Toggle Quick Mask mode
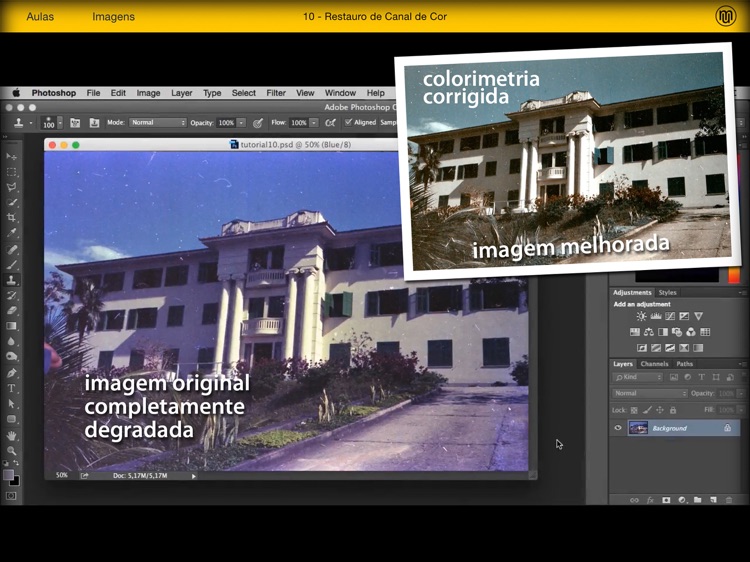This screenshot has height=562, width=750. coord(11,496)
